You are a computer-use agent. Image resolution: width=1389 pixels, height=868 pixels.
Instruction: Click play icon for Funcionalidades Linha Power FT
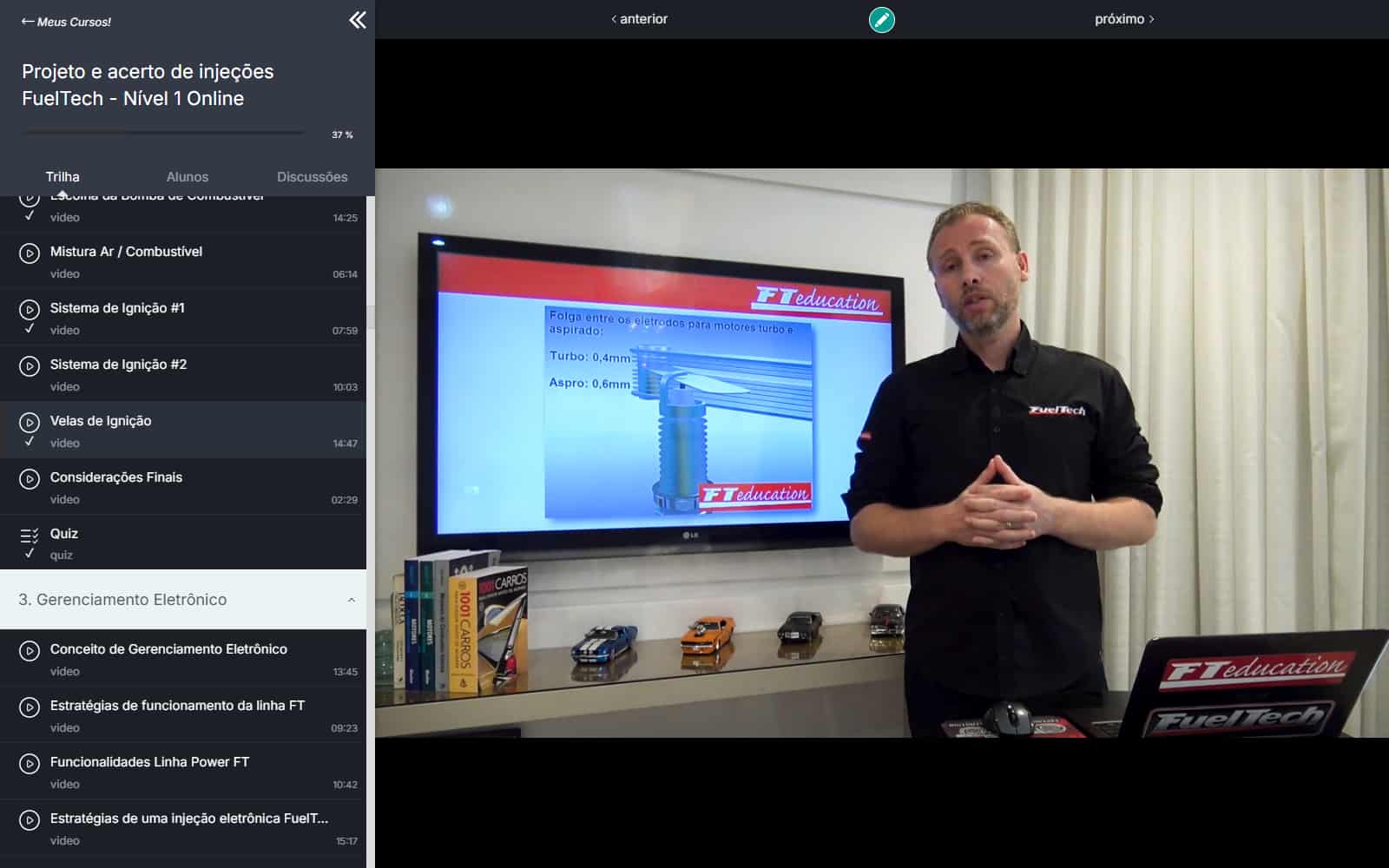tap(30, 763)
